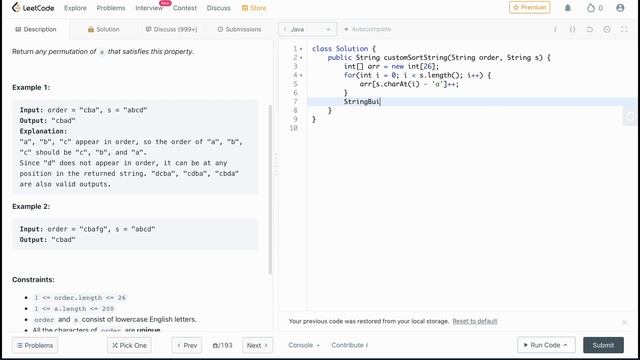Click the StringBui line in the editor

coord(471,102)
